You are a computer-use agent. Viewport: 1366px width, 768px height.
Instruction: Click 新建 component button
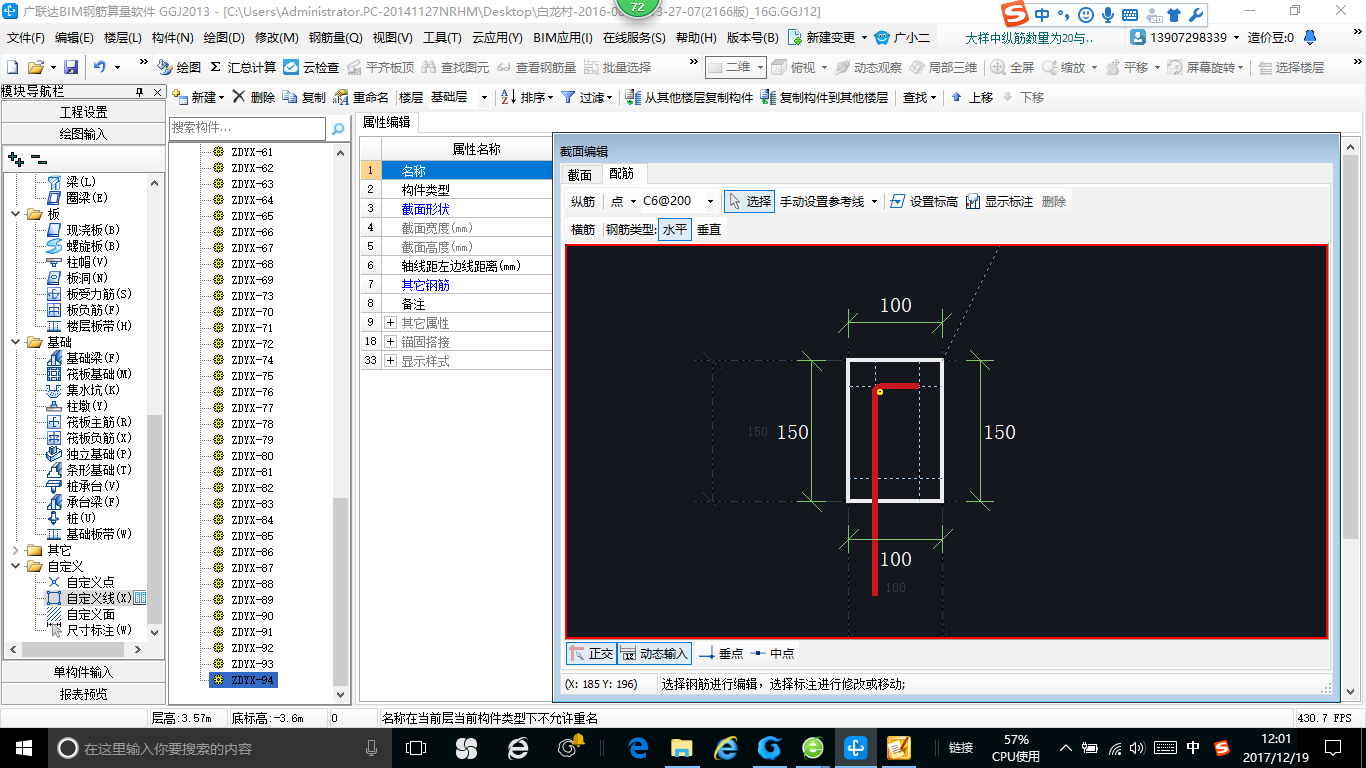coord(198,97)
